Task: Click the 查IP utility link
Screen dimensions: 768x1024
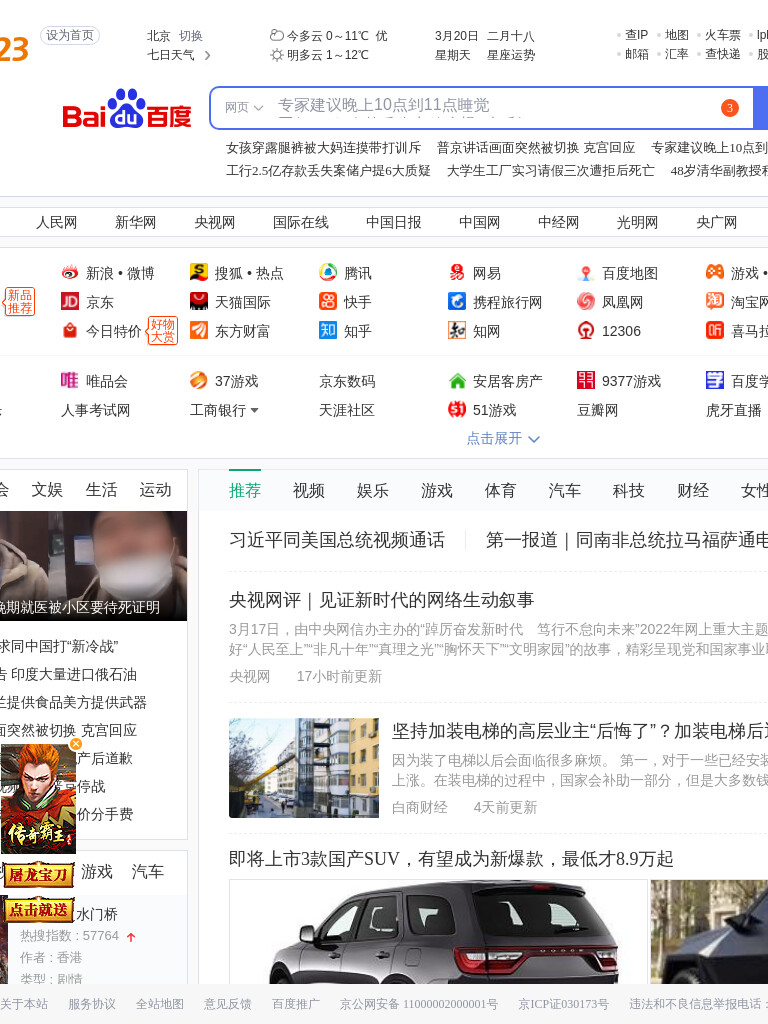Action: click(x=636, y=35)
